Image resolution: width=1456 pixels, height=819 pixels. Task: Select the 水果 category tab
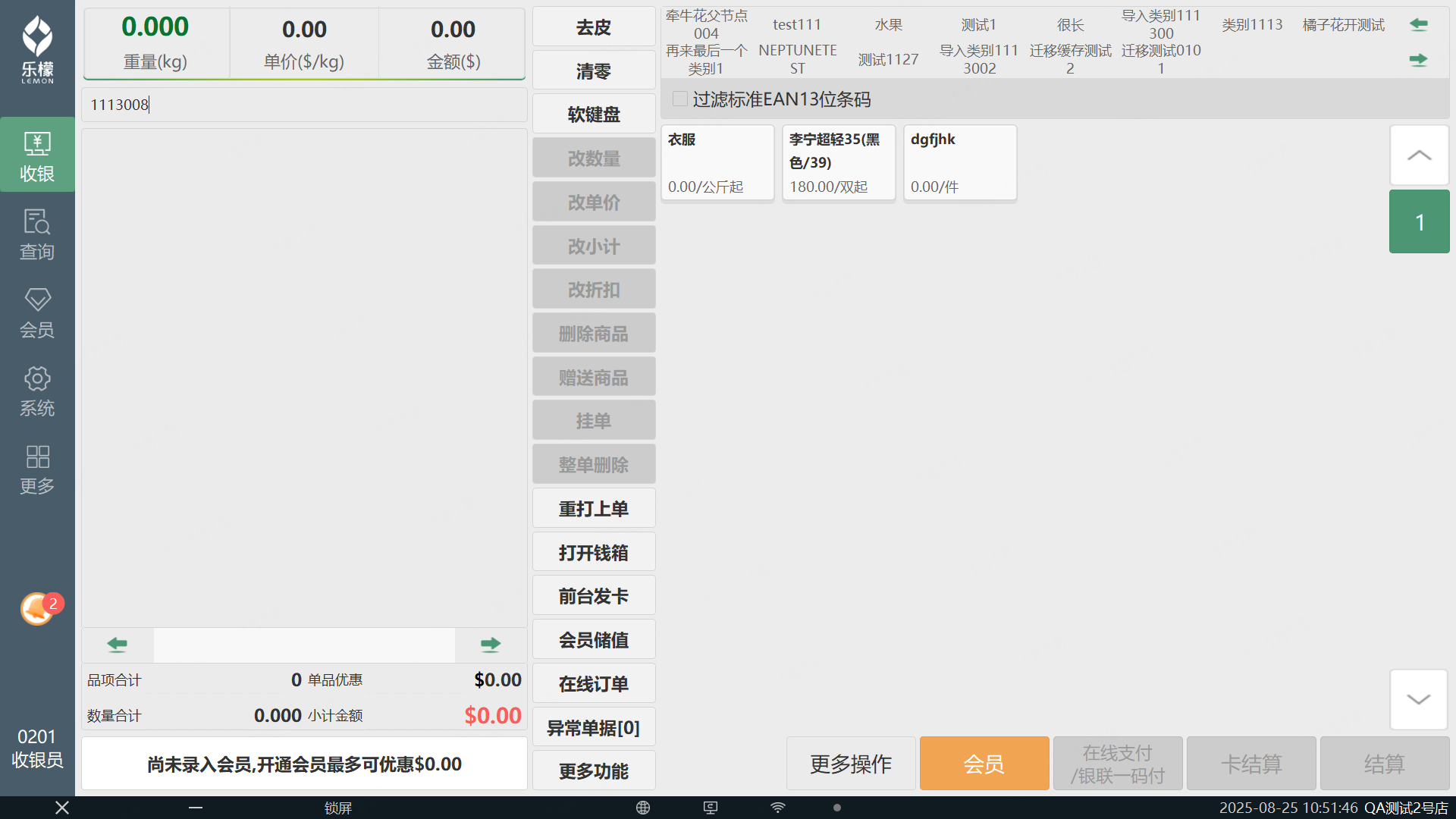[888, 25]
